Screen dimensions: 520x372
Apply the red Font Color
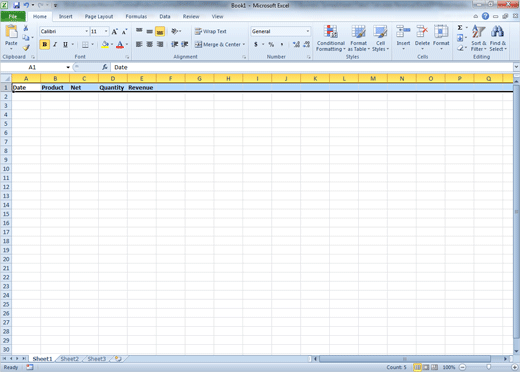point(120,44)
